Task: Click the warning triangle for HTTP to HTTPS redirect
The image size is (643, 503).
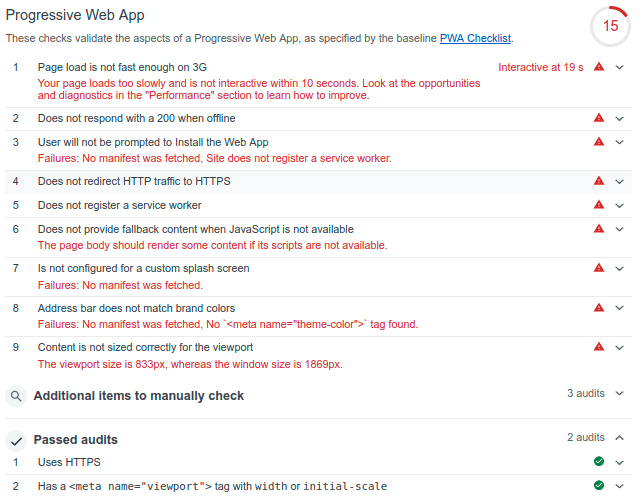Action: pos(599,181)
